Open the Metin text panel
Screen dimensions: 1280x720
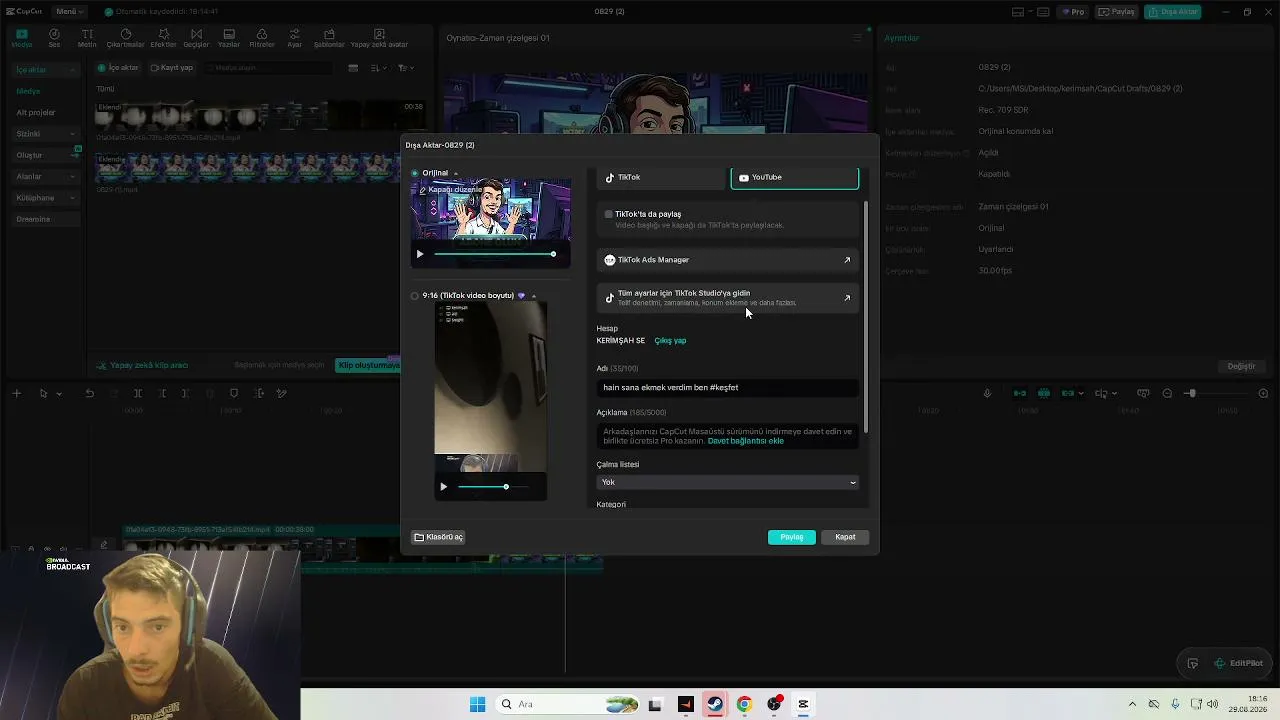[87, 38]
